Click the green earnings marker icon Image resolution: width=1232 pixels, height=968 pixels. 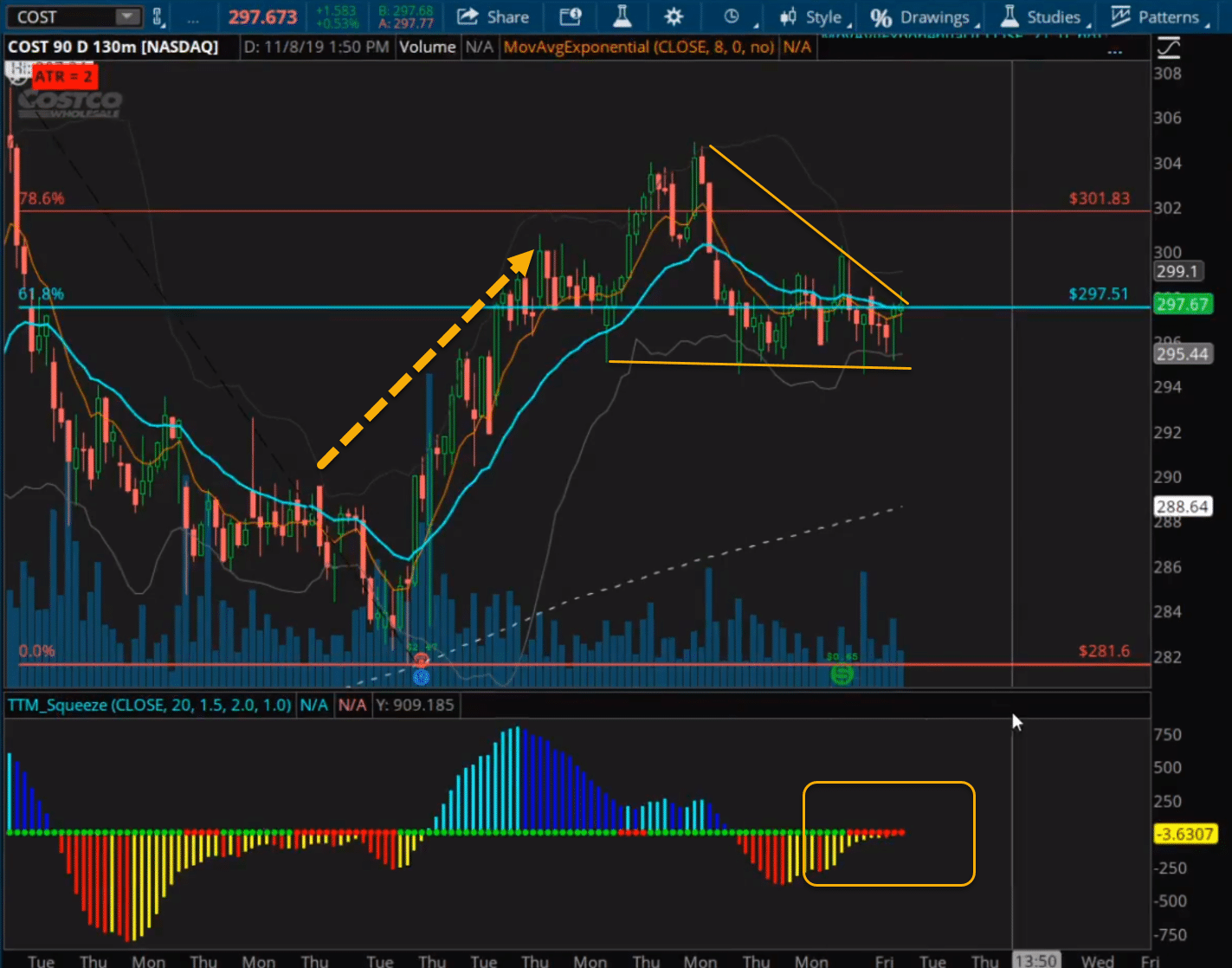tap(842, 674)
